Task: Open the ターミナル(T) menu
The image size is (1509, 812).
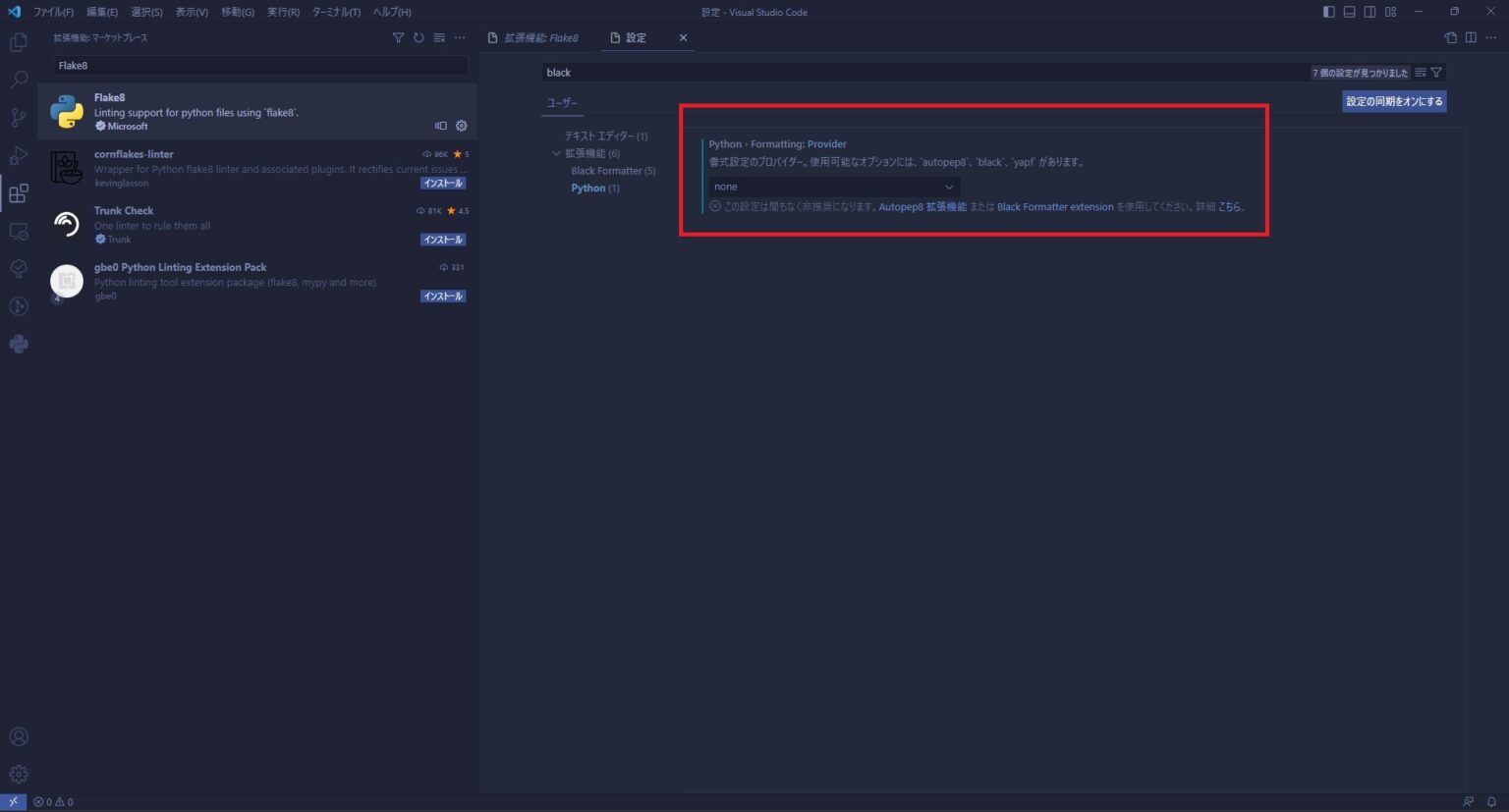Action: [x=336, y=12]
